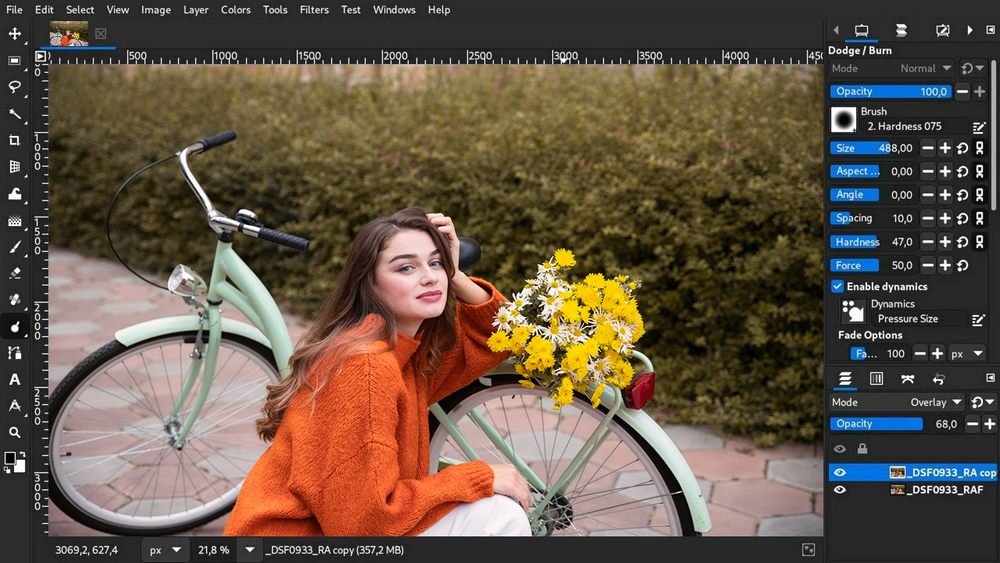Open the Fade Options px unit dropdown

click(967, 354)
